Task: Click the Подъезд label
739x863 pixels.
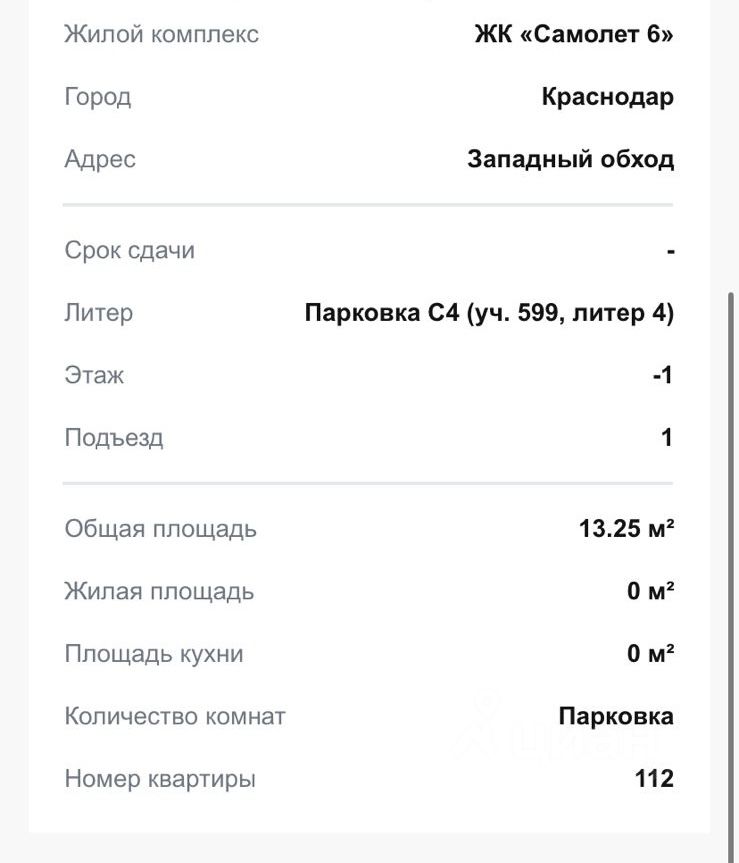Action: pyautogui.click(x=114, y=438)
